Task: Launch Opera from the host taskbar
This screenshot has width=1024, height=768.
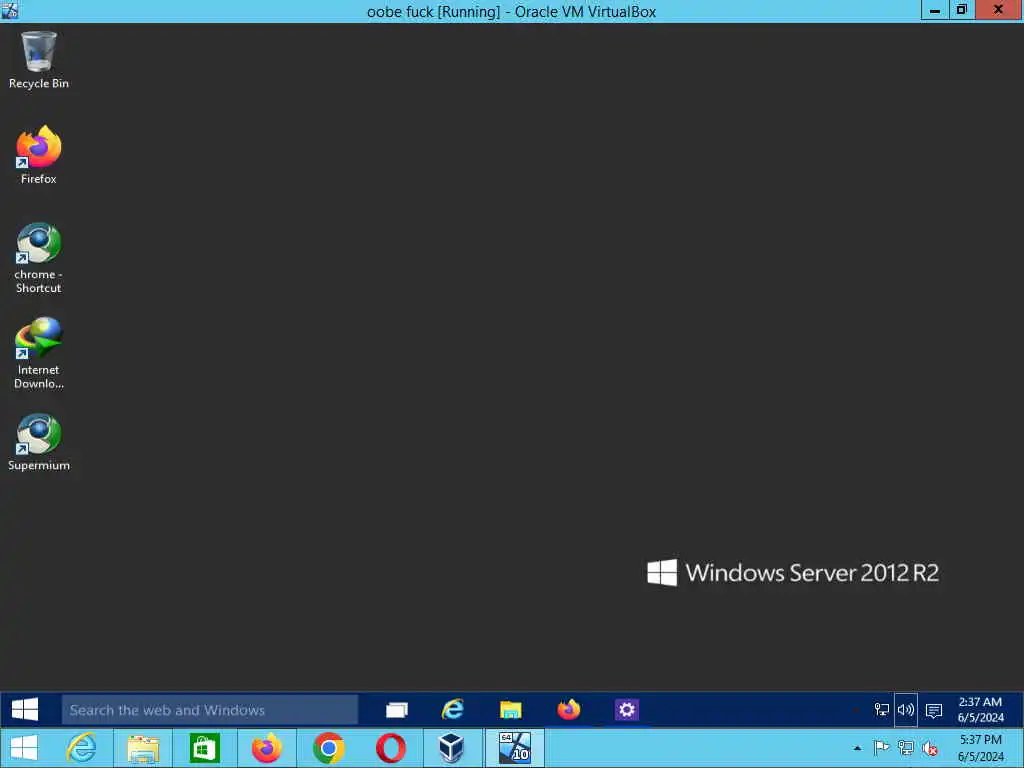Action: [x=391, y=748]
